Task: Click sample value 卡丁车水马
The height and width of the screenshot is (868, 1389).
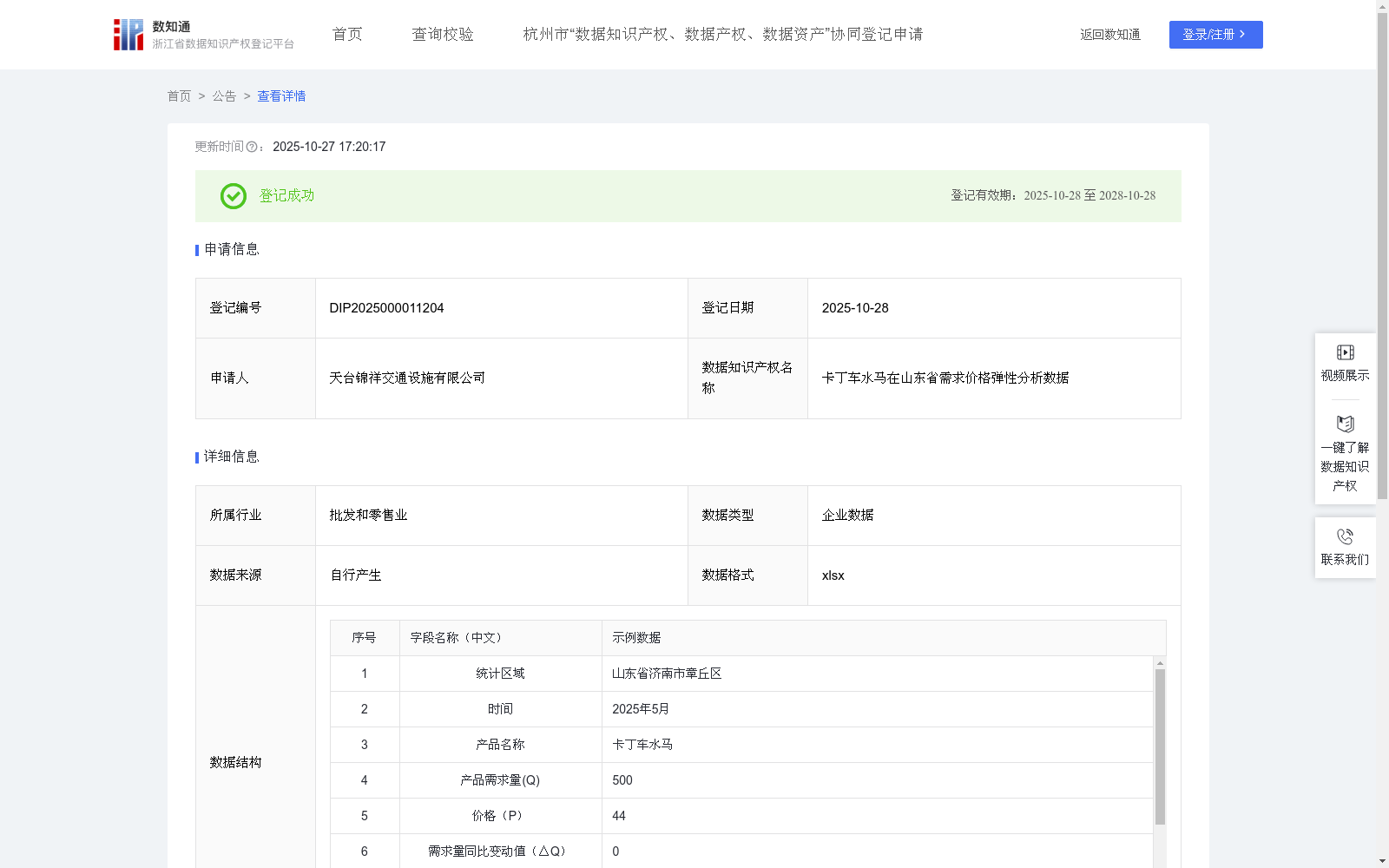Action: pyautogui.click(x=642, y=745)
